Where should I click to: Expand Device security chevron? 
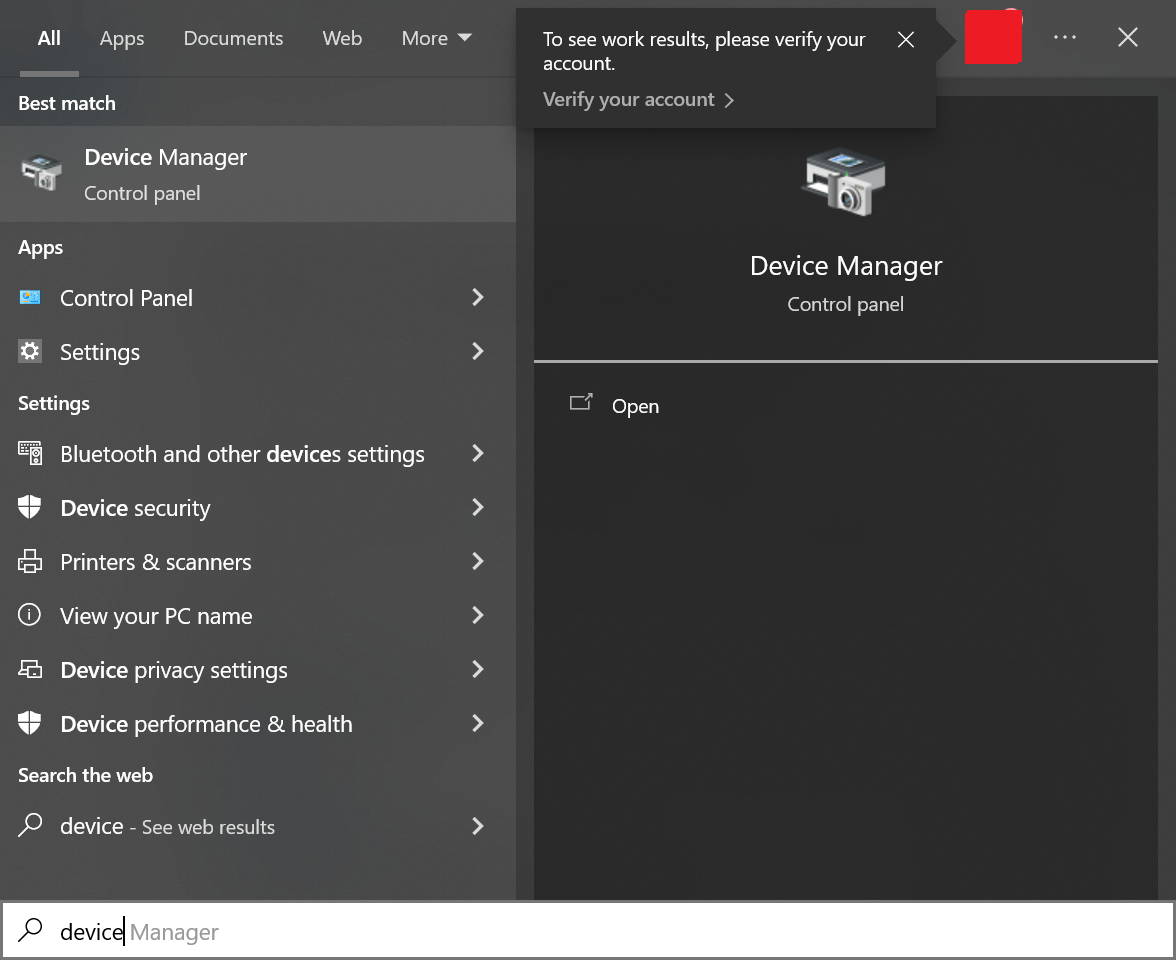(x=478, y=507)
